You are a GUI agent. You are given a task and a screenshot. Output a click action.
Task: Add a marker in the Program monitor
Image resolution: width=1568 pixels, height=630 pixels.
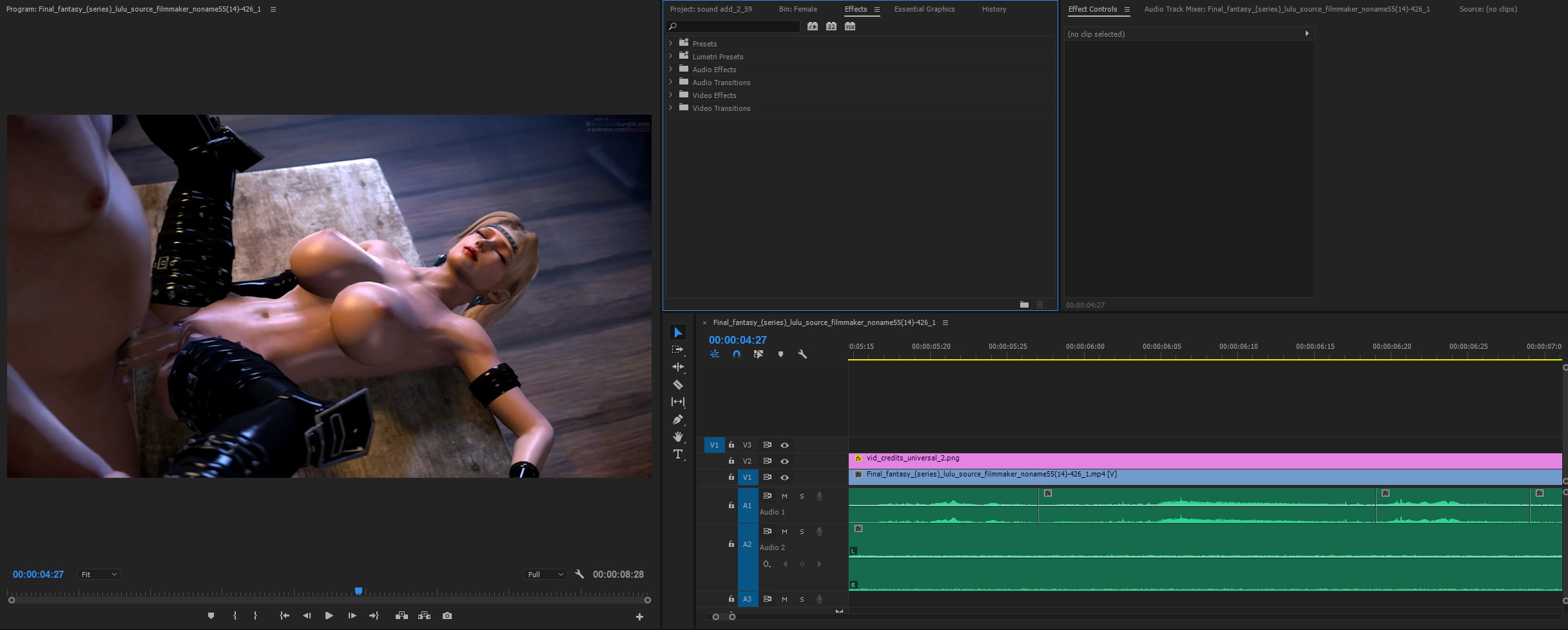tap(211, 616)
